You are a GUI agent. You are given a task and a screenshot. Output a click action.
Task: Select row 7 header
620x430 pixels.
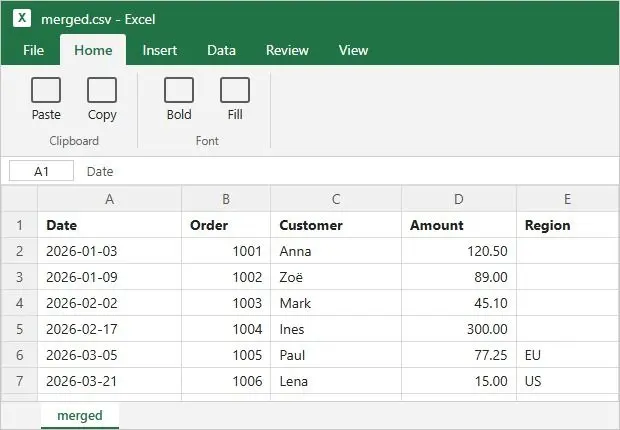(x=19, y=381)
